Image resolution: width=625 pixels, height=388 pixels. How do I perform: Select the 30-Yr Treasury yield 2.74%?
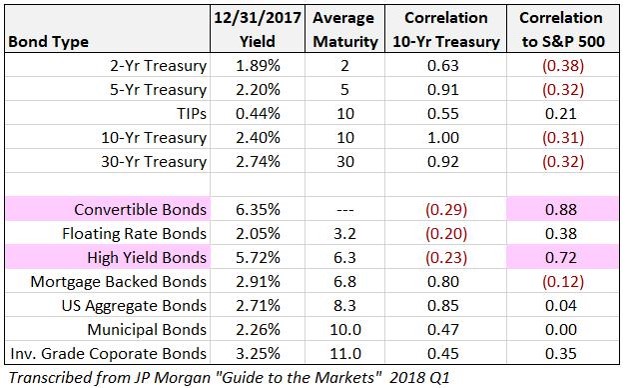coord(257,161)
